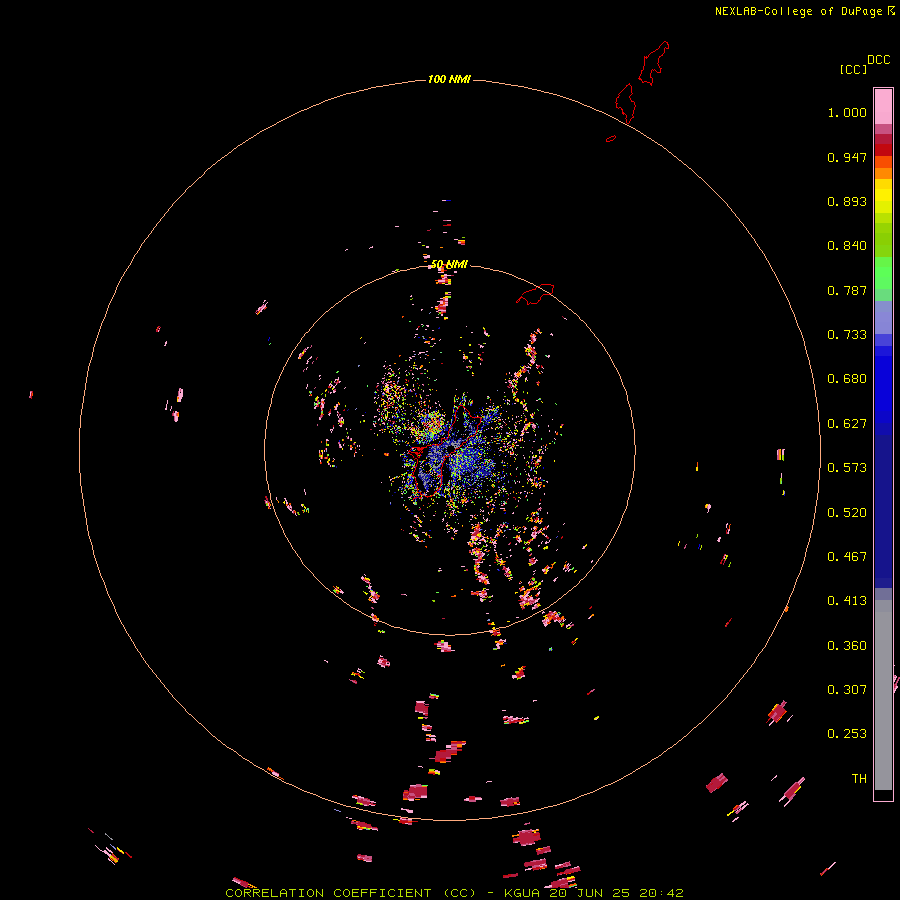Pick the red swatch on color bar
Image resolution: width=900 pixels, height=900 pixels.
883,150
